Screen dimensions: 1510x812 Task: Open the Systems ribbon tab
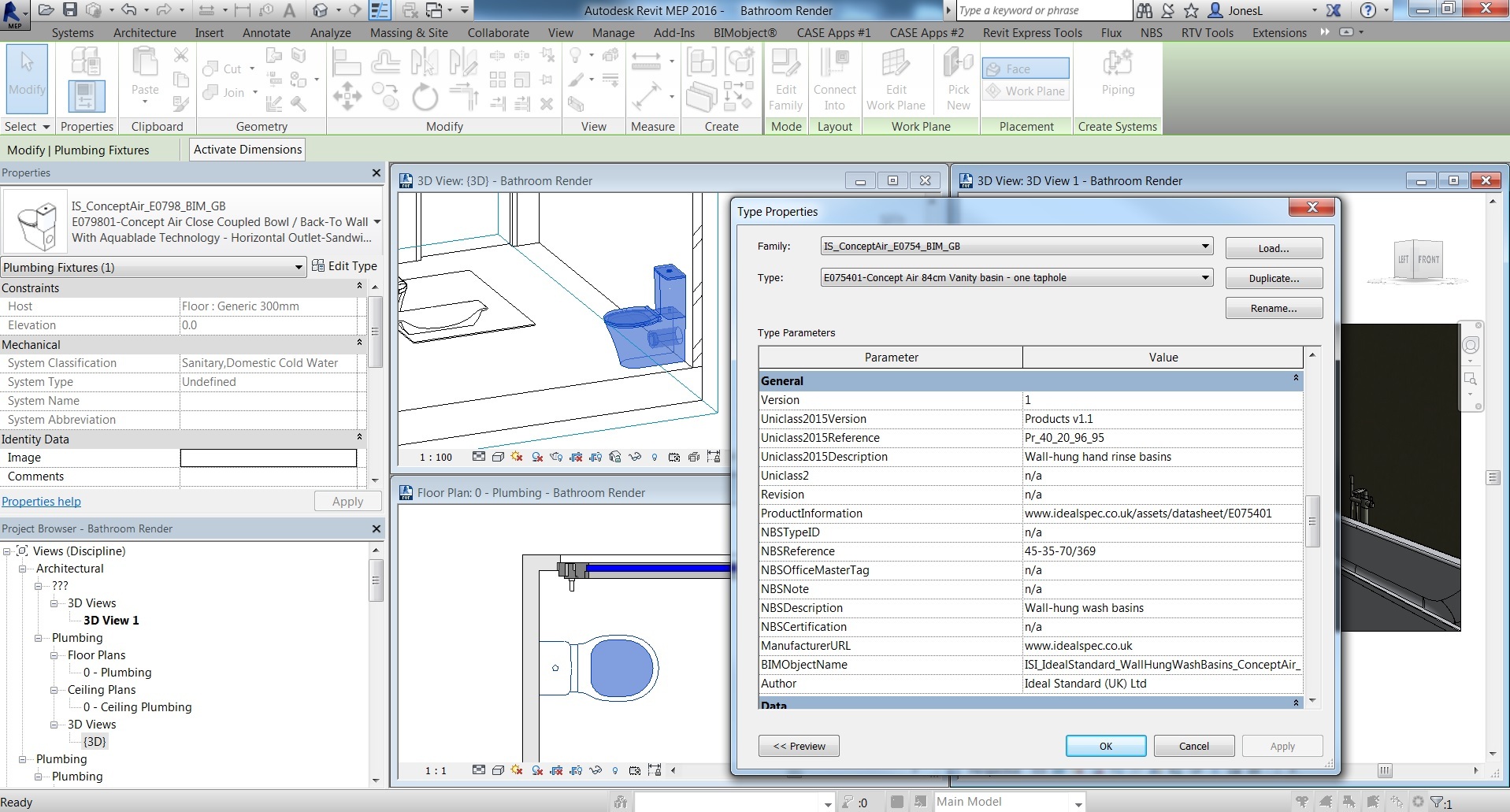click(x=72, y=32)
